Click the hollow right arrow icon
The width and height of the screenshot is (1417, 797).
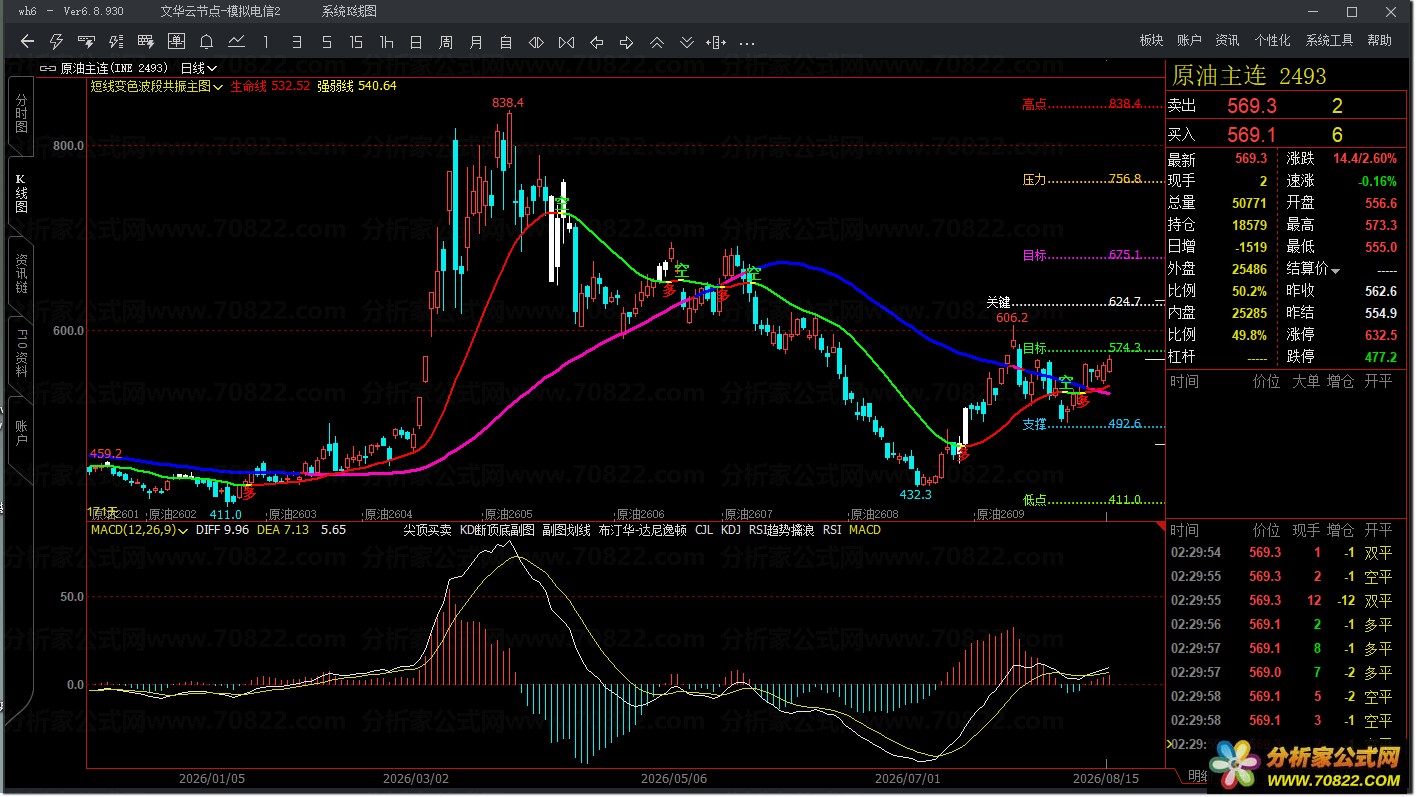tap(626, 42)
